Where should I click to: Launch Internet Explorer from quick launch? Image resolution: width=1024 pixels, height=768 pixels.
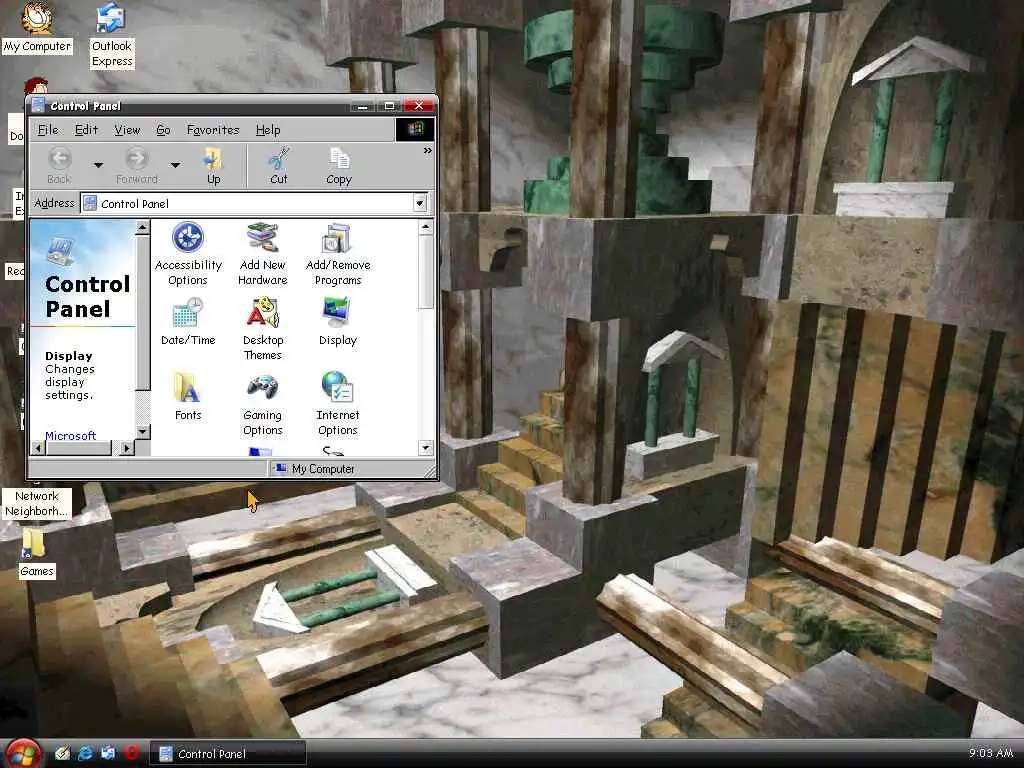coord(86,753)
